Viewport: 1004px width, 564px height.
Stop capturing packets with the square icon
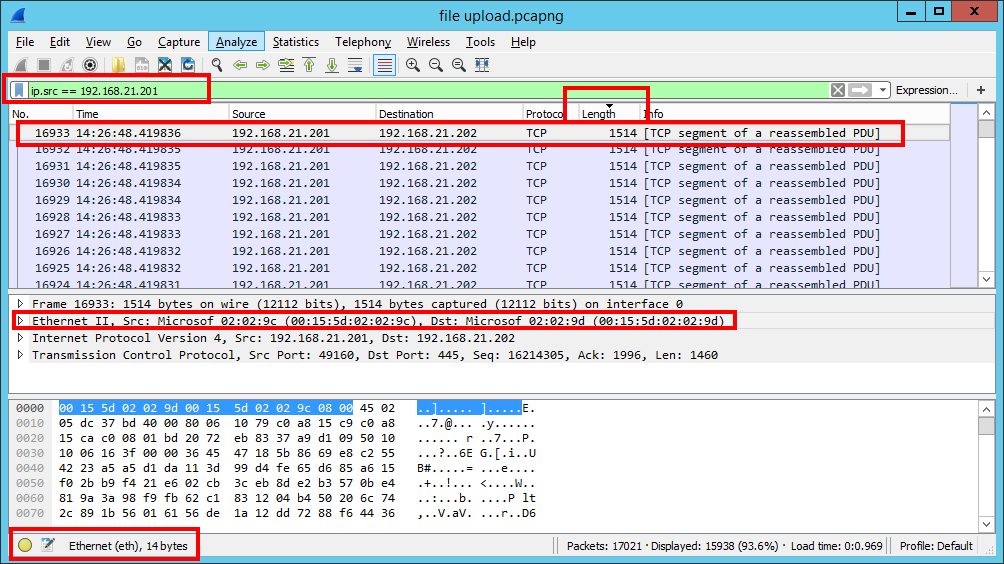pos(44,65)
